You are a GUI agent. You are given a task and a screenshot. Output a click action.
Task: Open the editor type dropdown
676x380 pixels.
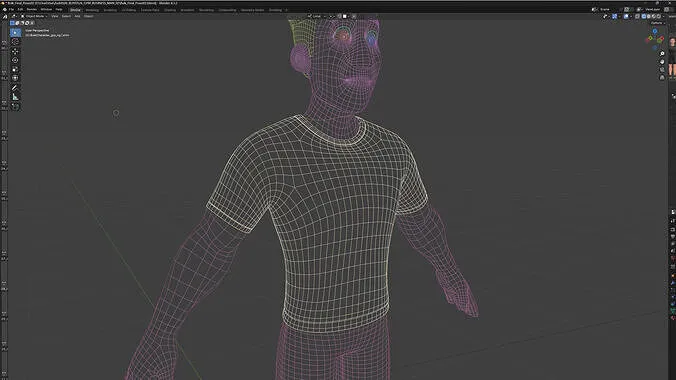click(x=14, y=16)
